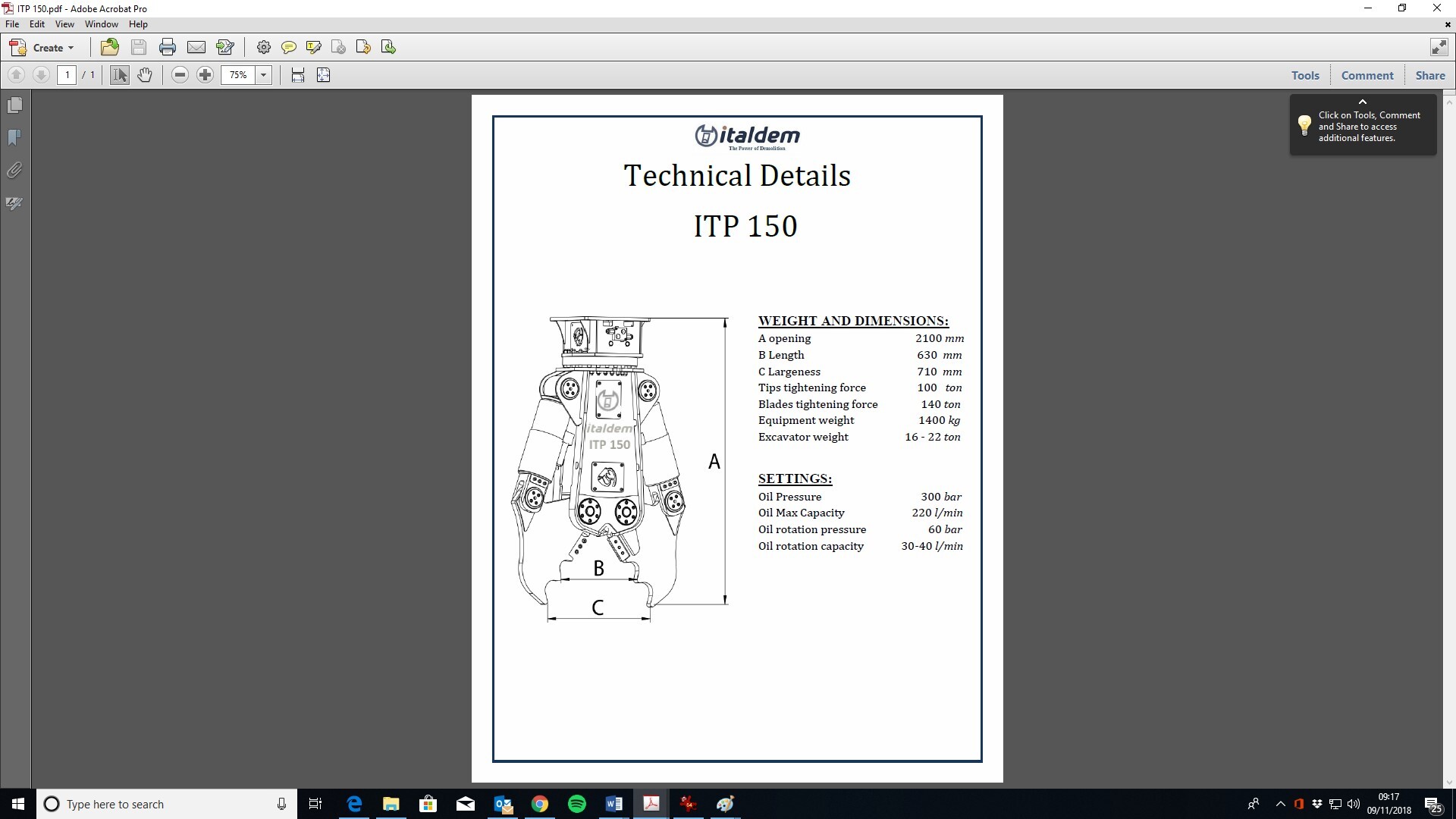1456x819 pixels.
Task: Fit one full page in window
Action: pos(323,75)
